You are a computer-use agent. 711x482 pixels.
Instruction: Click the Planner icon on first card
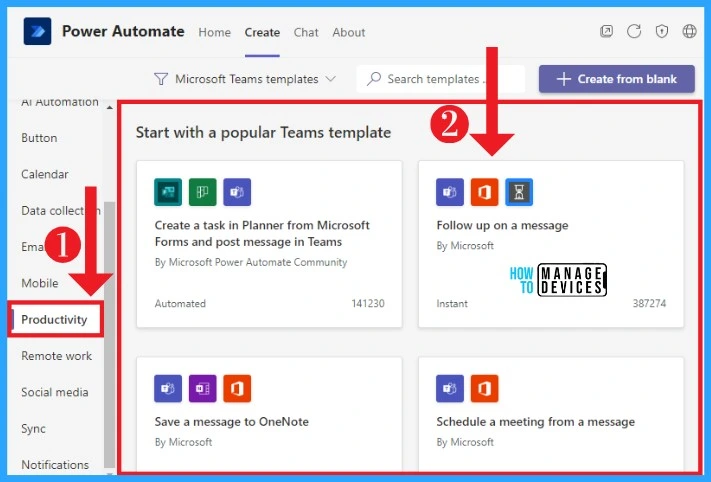coord(203,192)
